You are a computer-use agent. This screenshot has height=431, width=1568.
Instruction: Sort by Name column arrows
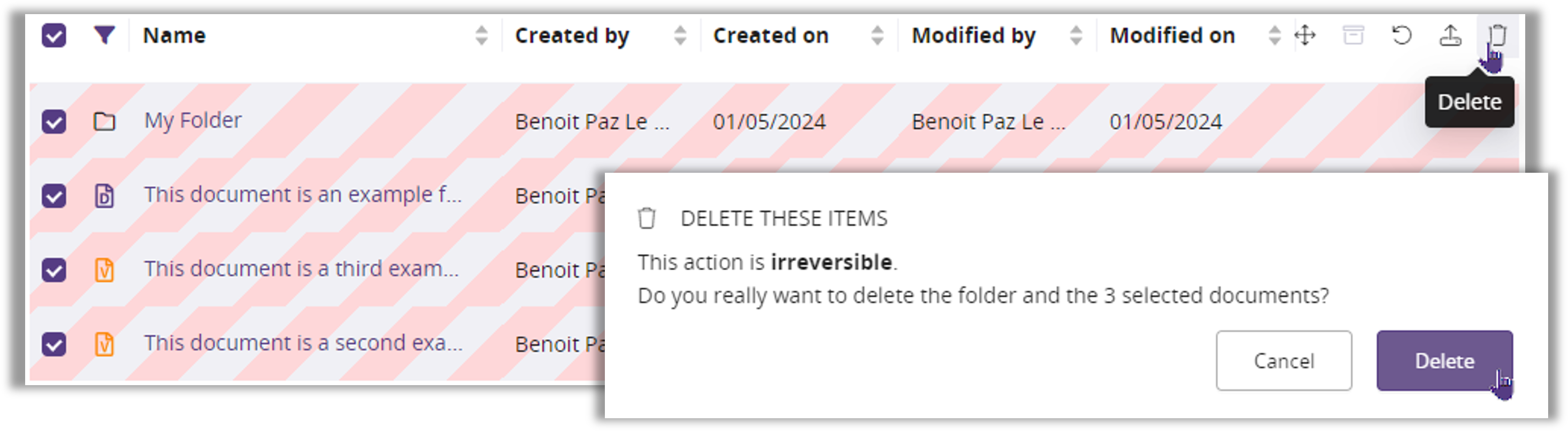point(481,35)
